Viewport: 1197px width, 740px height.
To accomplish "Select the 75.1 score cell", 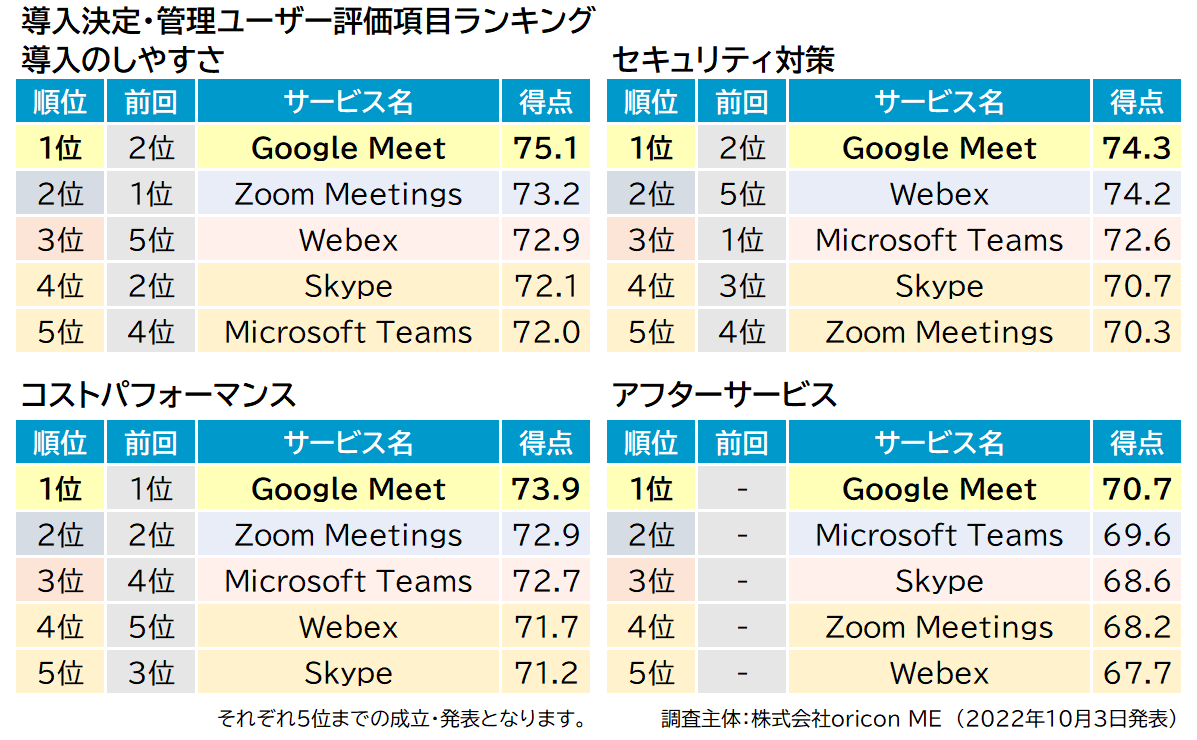I will (546, 148).
